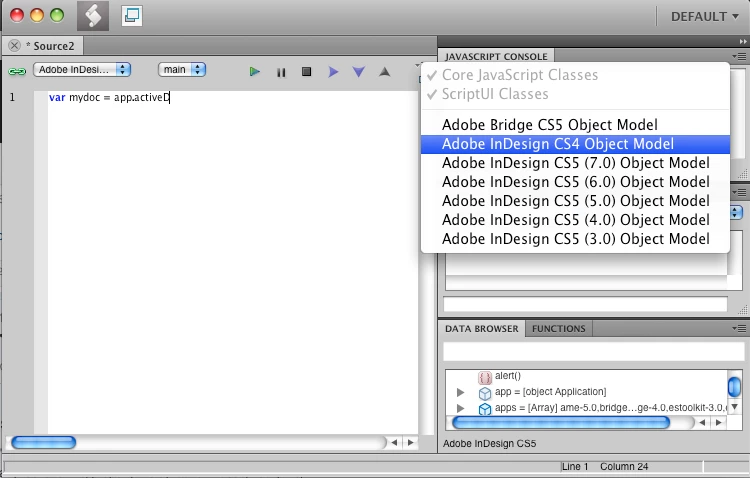Click the alert() function braces icon
The height and width of the screenshot is (478, 750).
(485, 378)
